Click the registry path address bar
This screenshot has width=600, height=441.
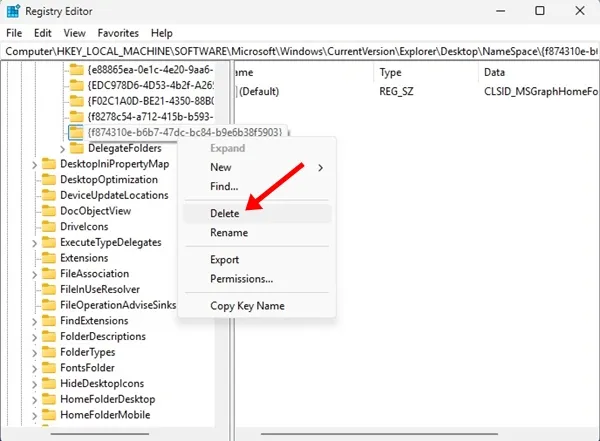[x=300, y=51]
